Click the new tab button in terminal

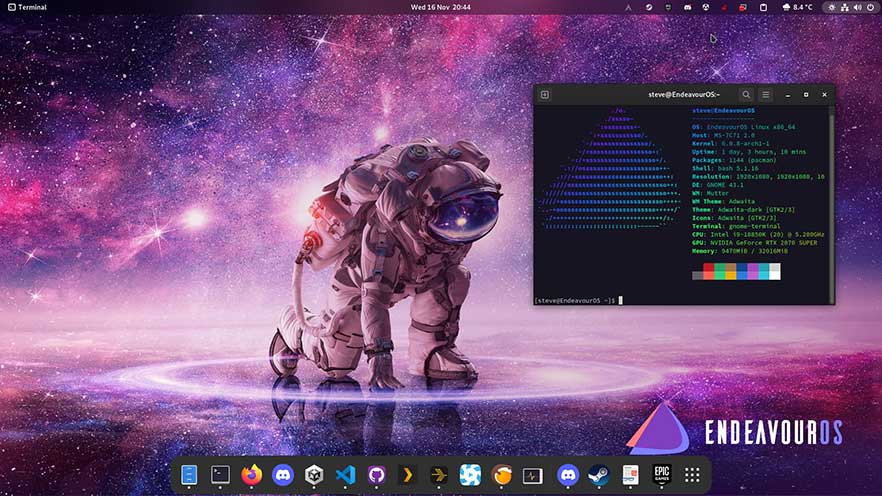point(545,94)
